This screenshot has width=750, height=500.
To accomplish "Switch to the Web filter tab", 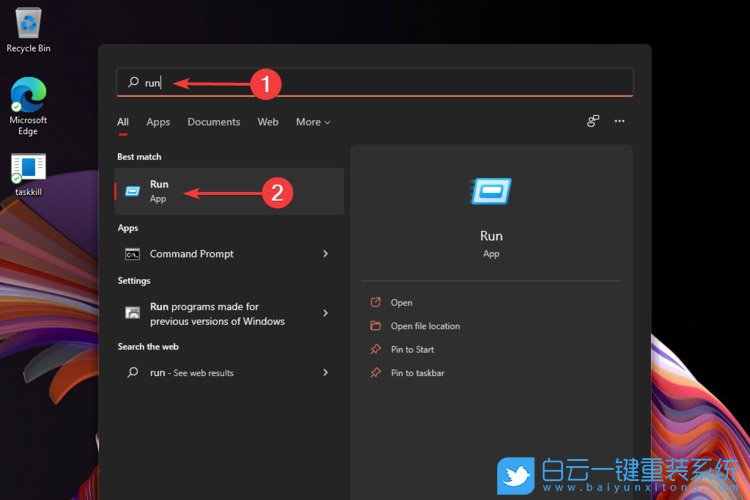I will tap(268, 122).
